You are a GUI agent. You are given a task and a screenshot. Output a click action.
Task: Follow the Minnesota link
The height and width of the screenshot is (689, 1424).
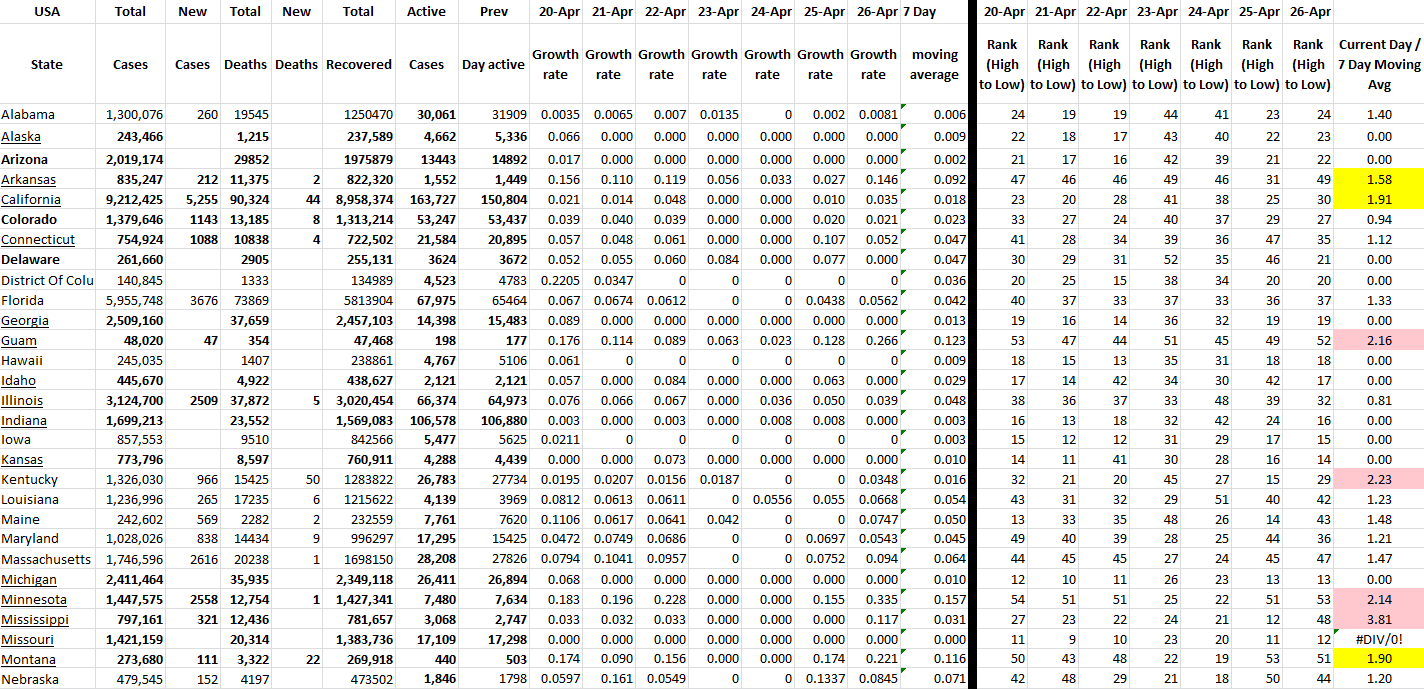[x=34, y=600]
